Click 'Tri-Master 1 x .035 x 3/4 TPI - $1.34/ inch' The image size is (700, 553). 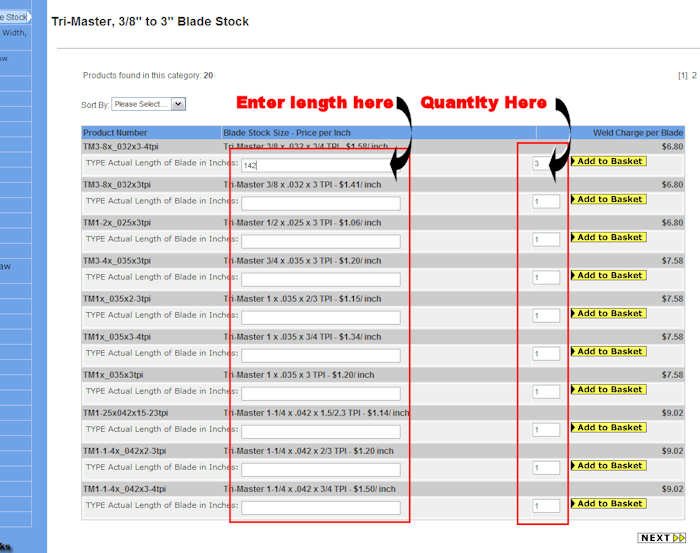tap(302, 337)
